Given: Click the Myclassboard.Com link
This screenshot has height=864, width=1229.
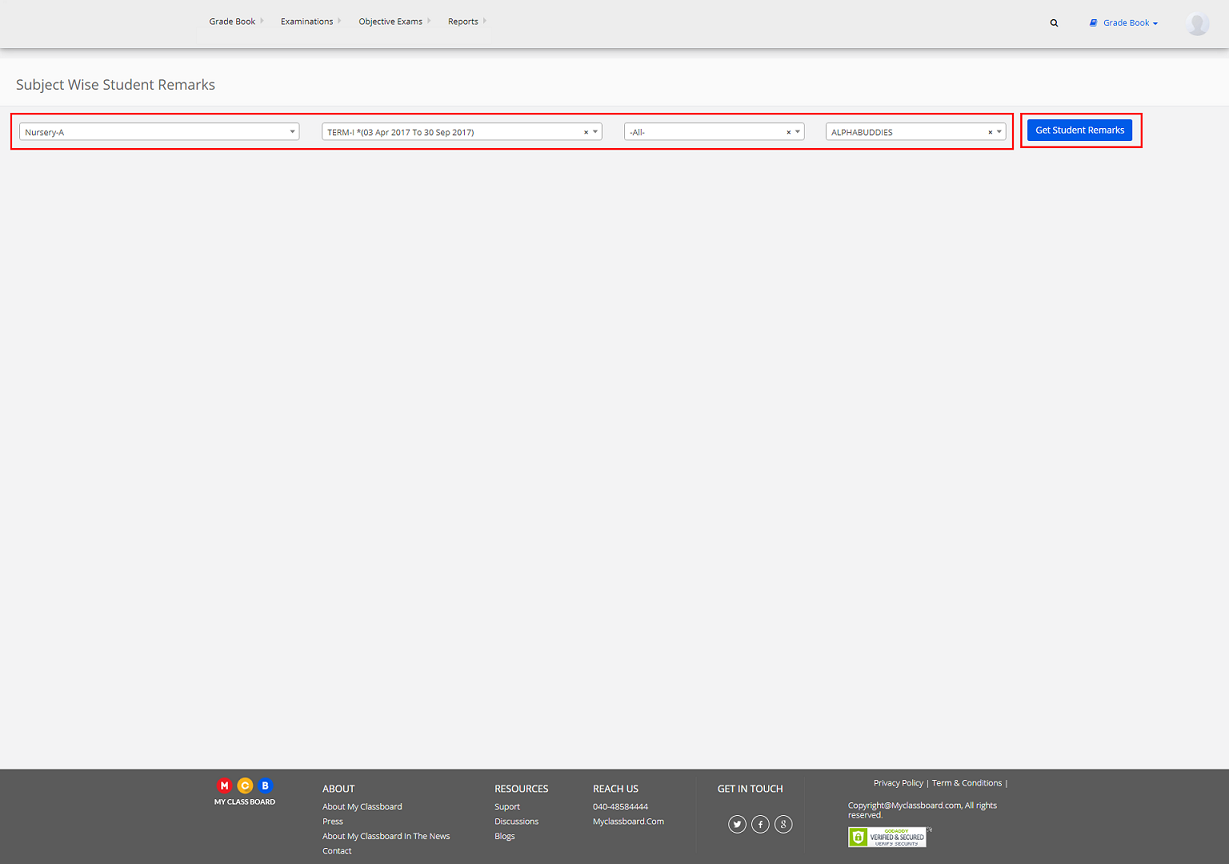Looking at the screenshot, I should click(x=628, y=822).
